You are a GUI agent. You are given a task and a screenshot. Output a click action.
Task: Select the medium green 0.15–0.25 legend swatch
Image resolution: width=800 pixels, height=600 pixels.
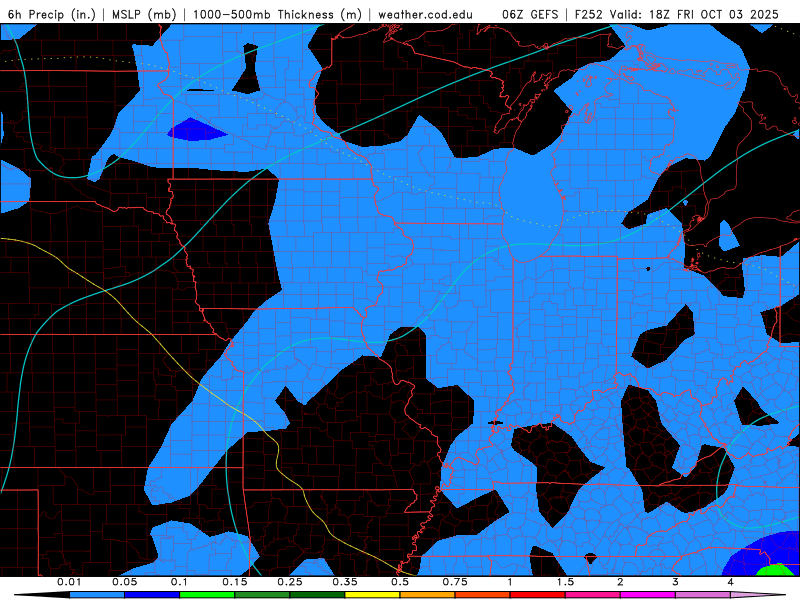[262, 595]
